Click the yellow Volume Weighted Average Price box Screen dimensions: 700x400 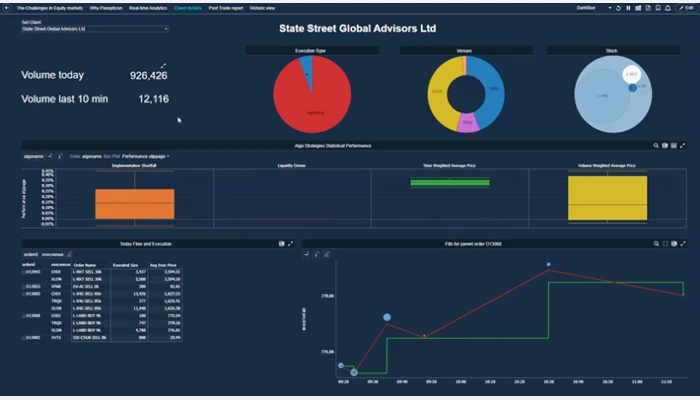click(608, 198)
